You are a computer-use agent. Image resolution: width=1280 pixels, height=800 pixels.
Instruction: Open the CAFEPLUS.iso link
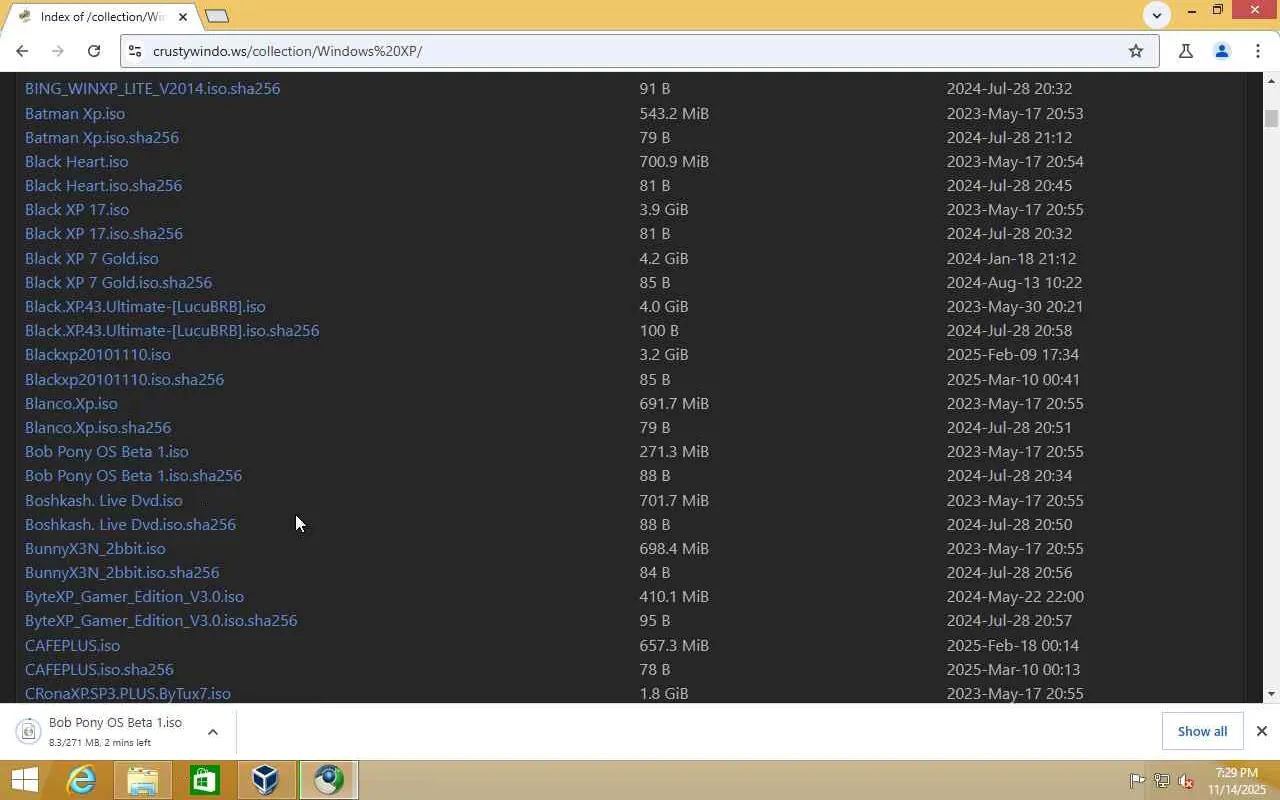pyautogui.click(x=72, y=645)
